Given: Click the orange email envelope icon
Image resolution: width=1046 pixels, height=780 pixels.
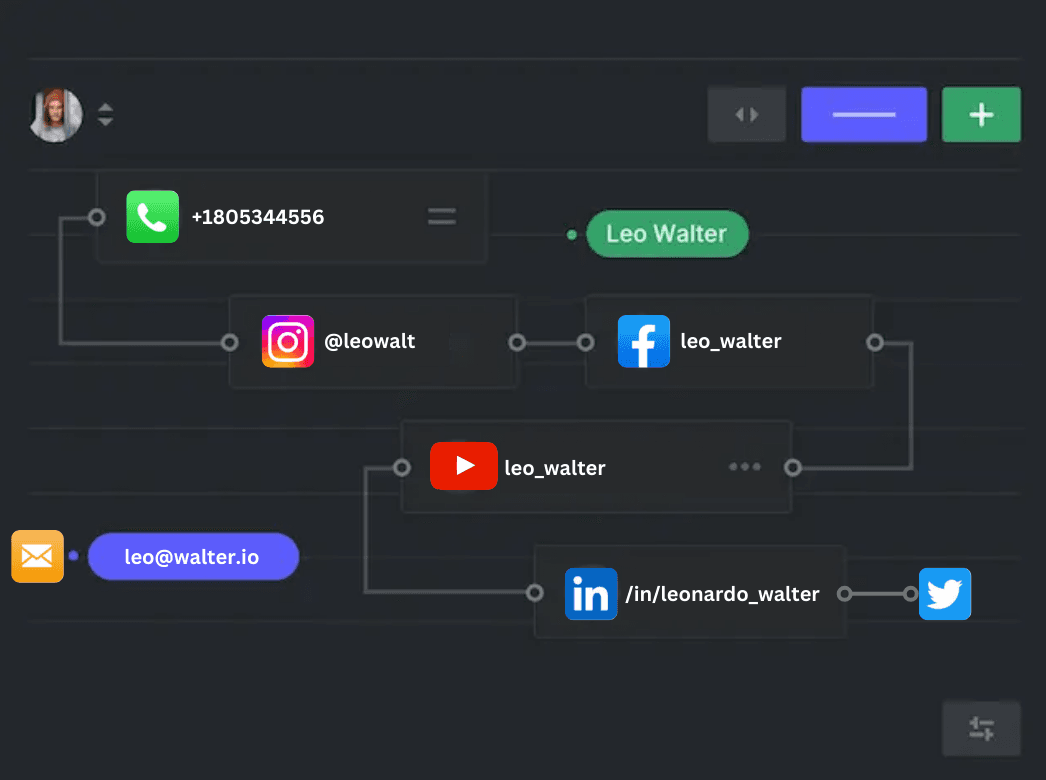Looking at the screenshot, I should pyautogui.click(x=37, y=556).
